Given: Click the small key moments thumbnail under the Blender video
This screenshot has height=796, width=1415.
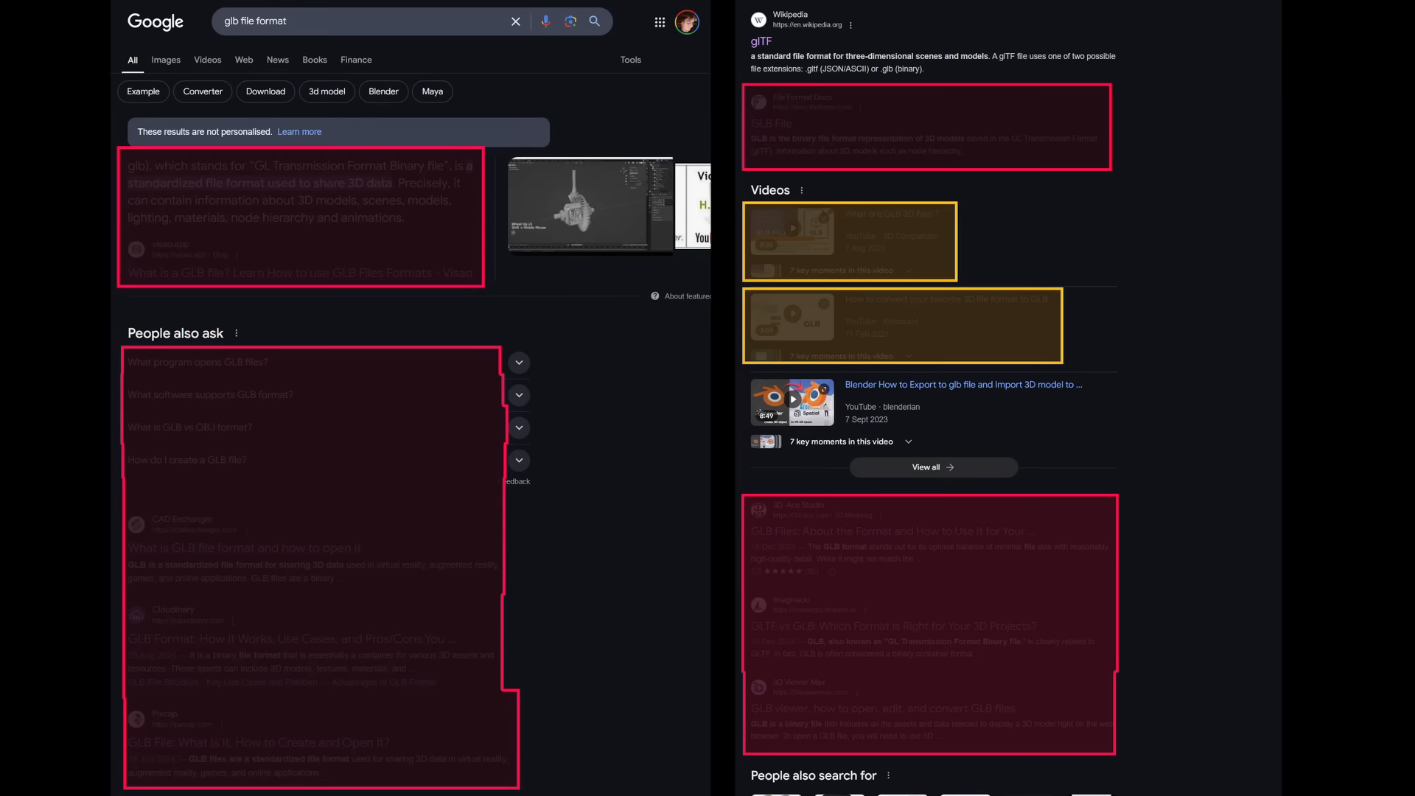Looking at the screenshot, I should click(767, 441).
